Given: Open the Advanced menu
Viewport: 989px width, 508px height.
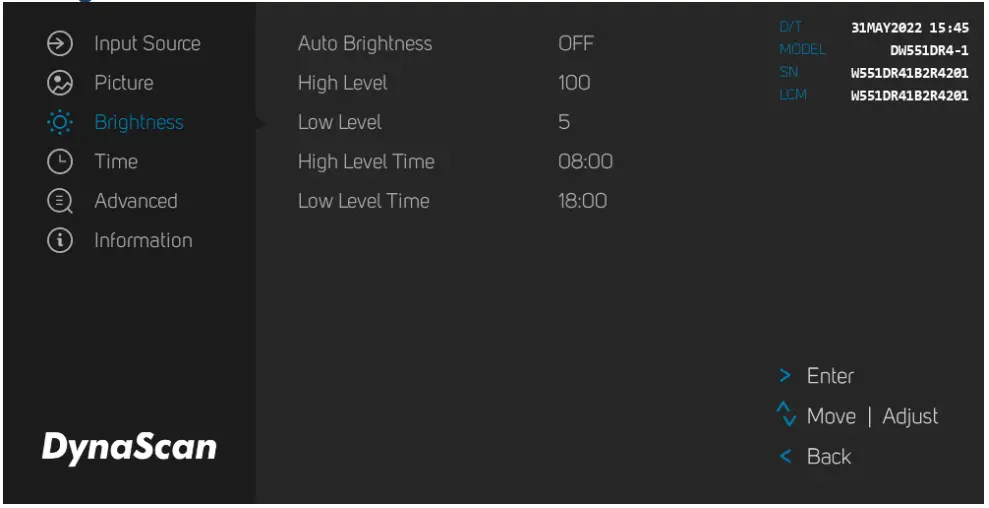Looking at the screenshot, I should coord(135,201).
